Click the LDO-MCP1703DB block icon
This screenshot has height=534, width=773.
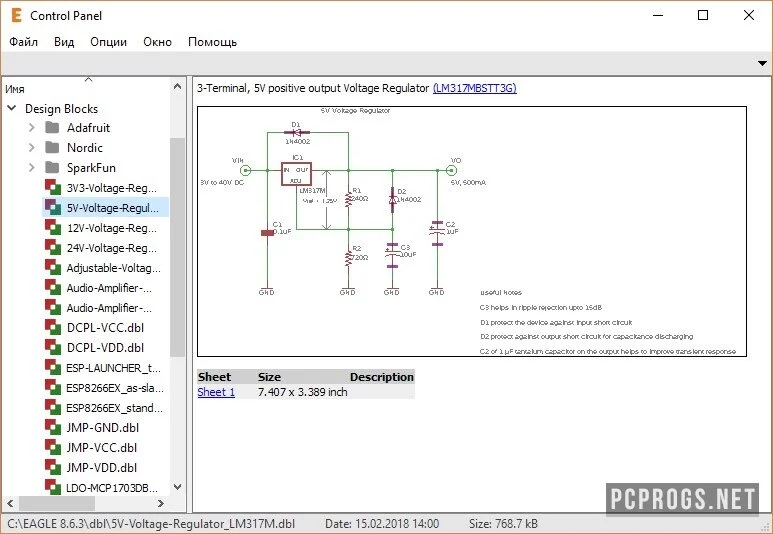53,487
